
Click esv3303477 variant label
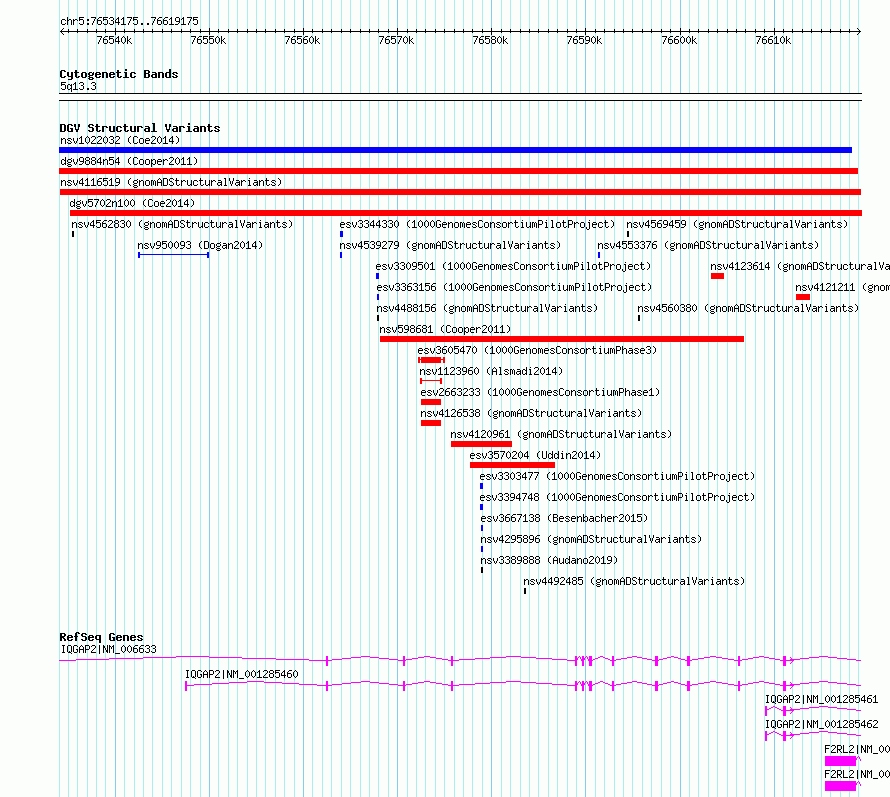point(618,476)
